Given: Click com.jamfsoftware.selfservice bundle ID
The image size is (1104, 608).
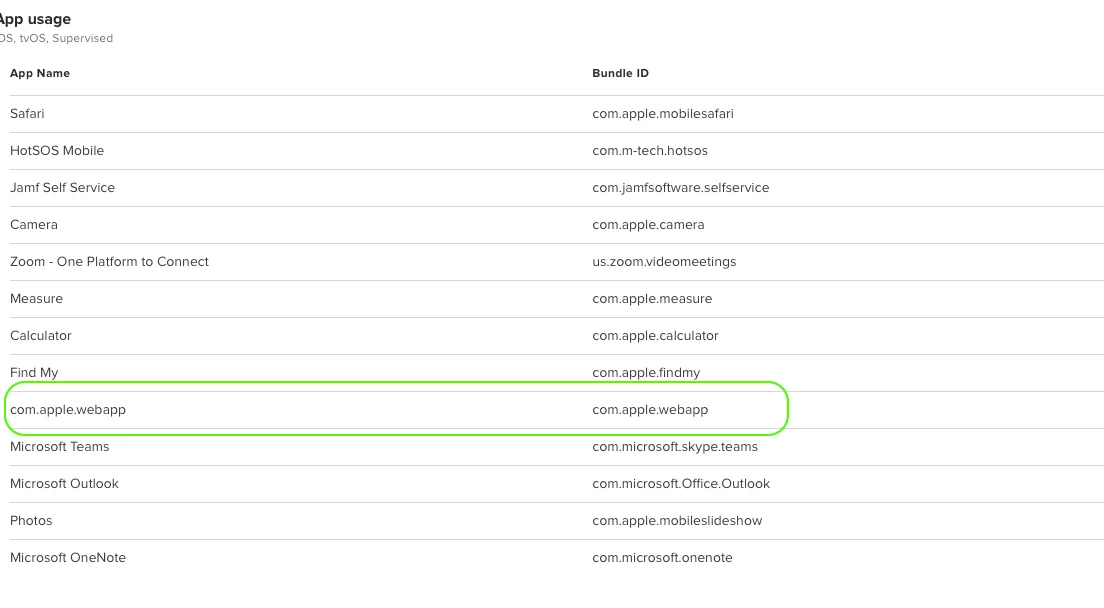Looking at the screenshot, I should [680, 188].
